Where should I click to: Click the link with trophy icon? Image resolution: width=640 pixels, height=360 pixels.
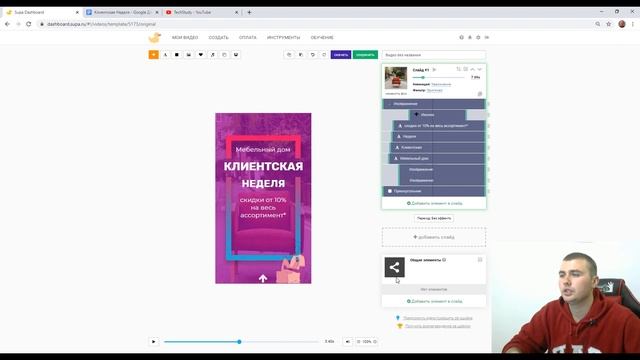click(438, 326)
